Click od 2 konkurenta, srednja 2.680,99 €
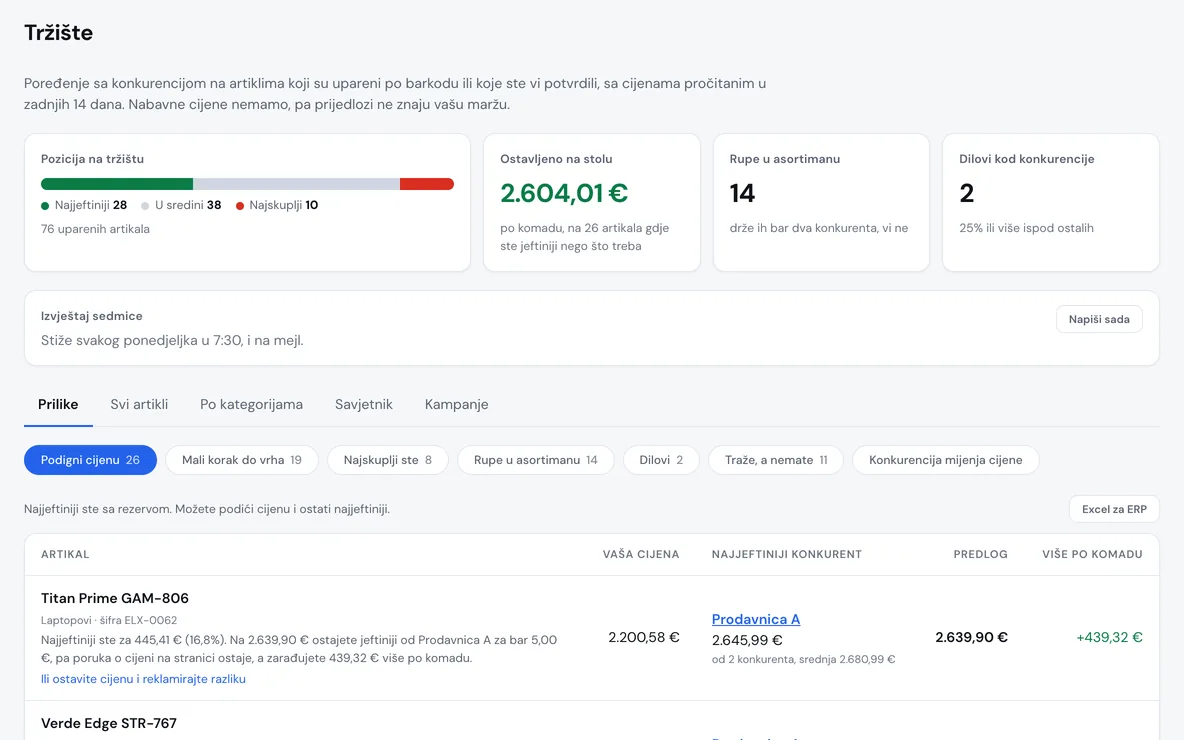 (803, 659)
